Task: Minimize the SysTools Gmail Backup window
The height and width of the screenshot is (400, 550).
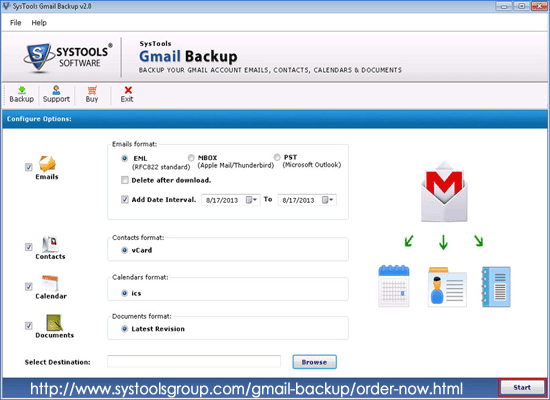Action: (504, 6)
